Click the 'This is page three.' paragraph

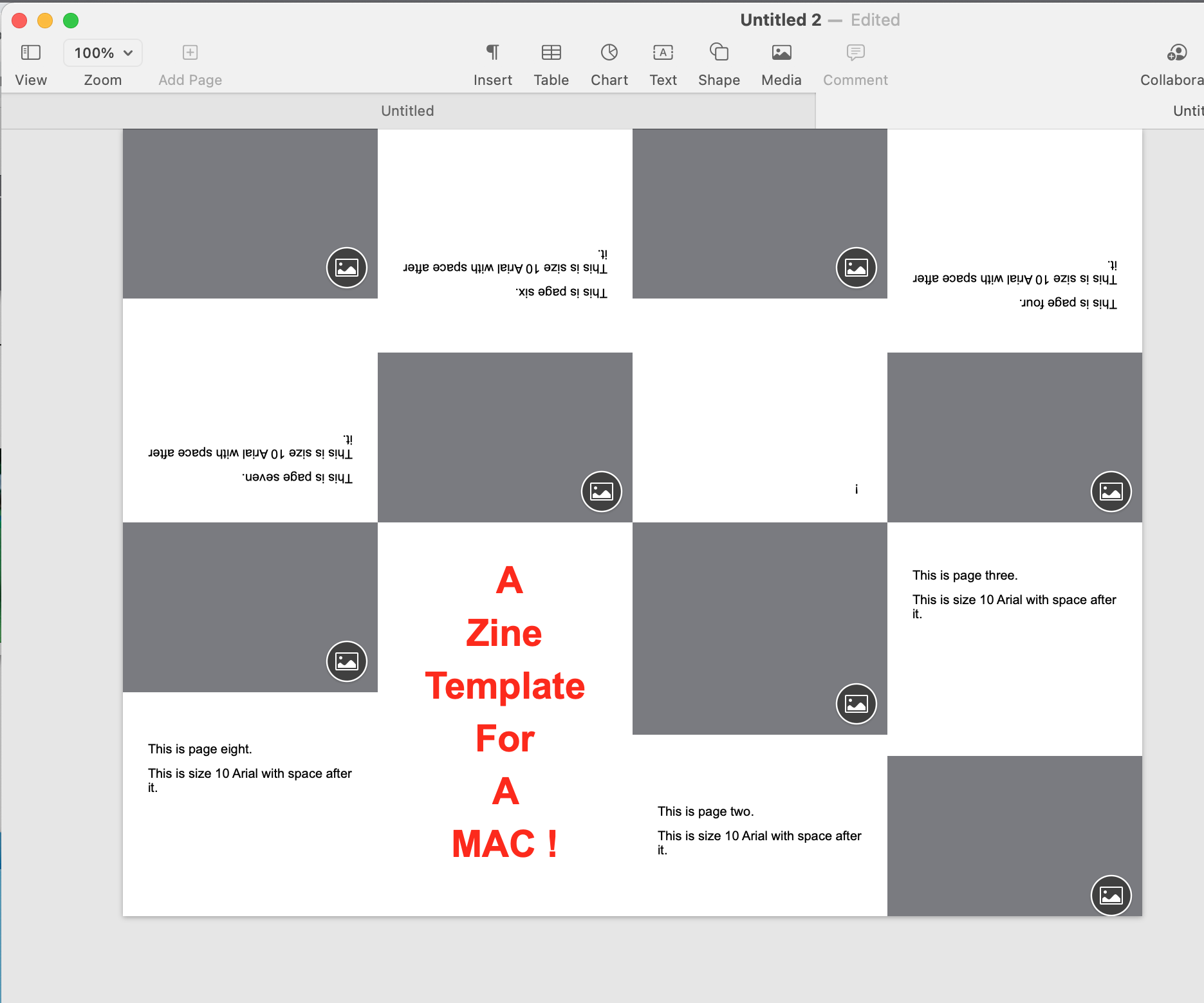[965, 575]
